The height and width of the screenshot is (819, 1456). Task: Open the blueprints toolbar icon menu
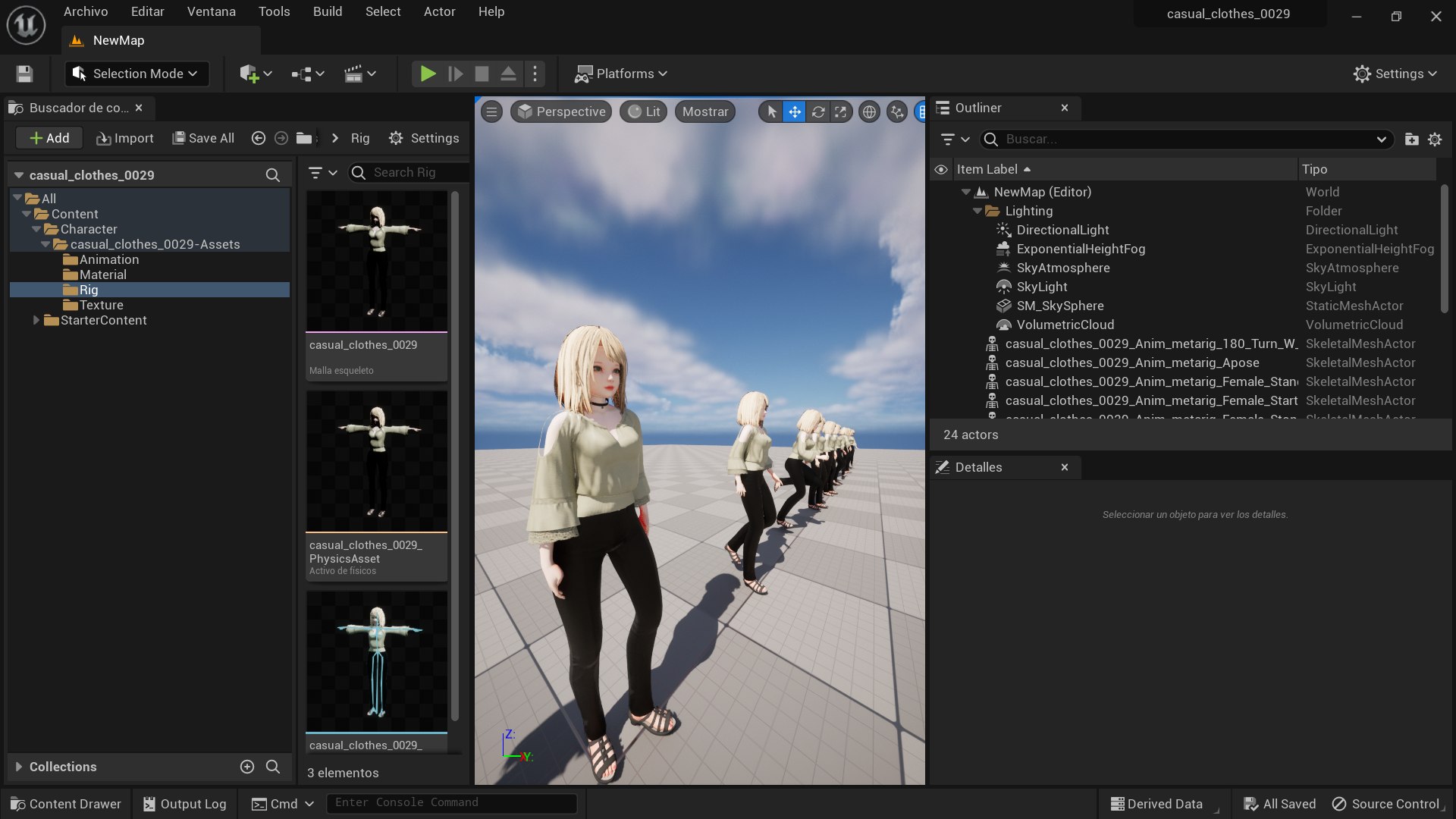tap(308, 74)
